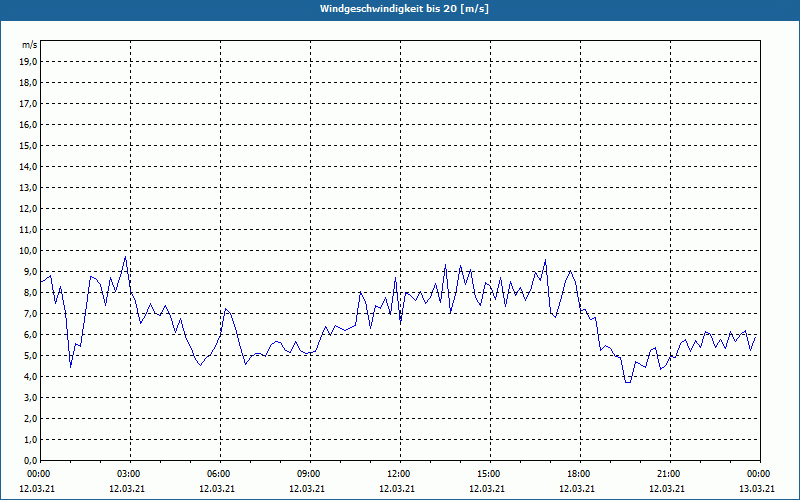Click the lowest dip after 19:00

click(x=628, y=382)
